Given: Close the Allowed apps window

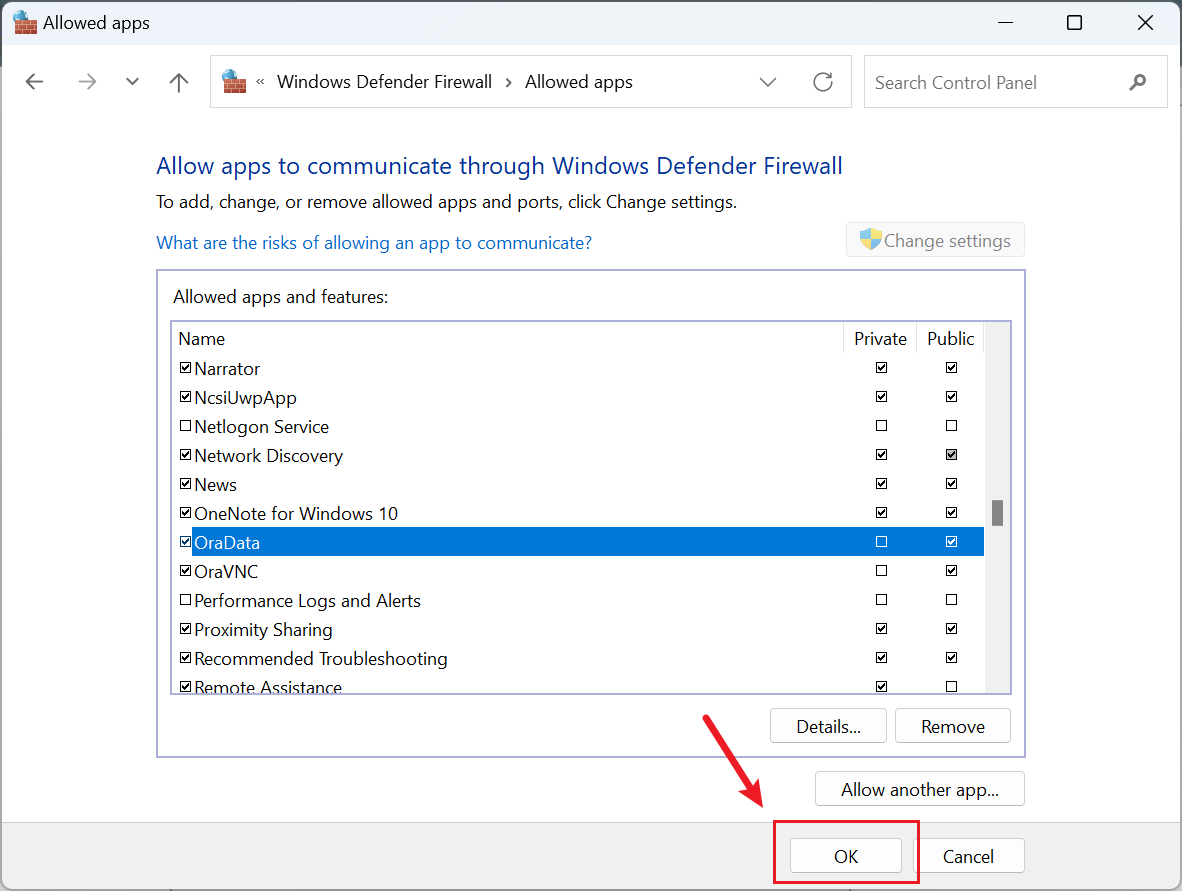Looking at the screenshot, I should 1145,23.
